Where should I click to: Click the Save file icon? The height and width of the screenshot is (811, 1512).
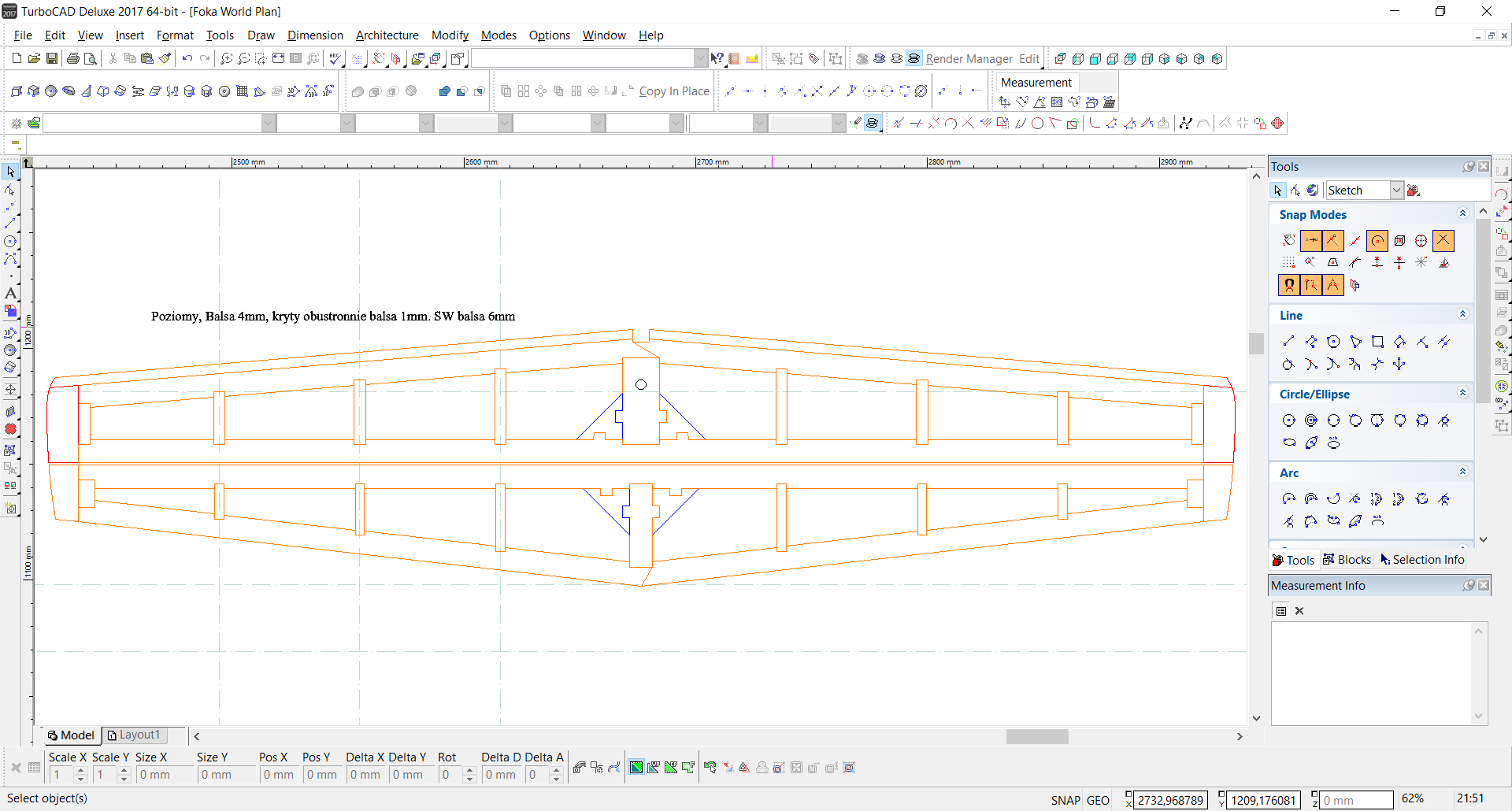[52, 58]
